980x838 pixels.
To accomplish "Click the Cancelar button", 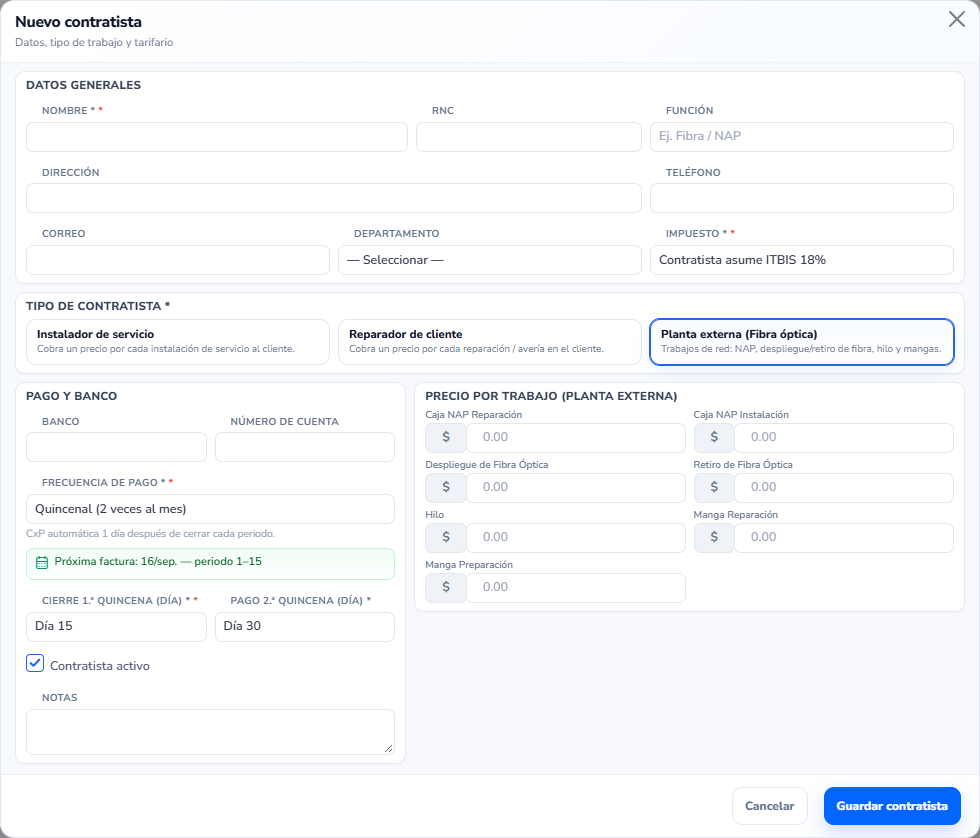I will [769, 806].
